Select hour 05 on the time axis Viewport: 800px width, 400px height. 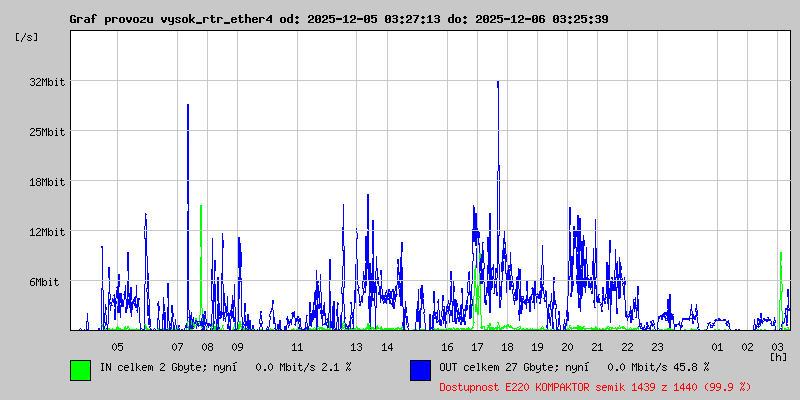(117, 346)
